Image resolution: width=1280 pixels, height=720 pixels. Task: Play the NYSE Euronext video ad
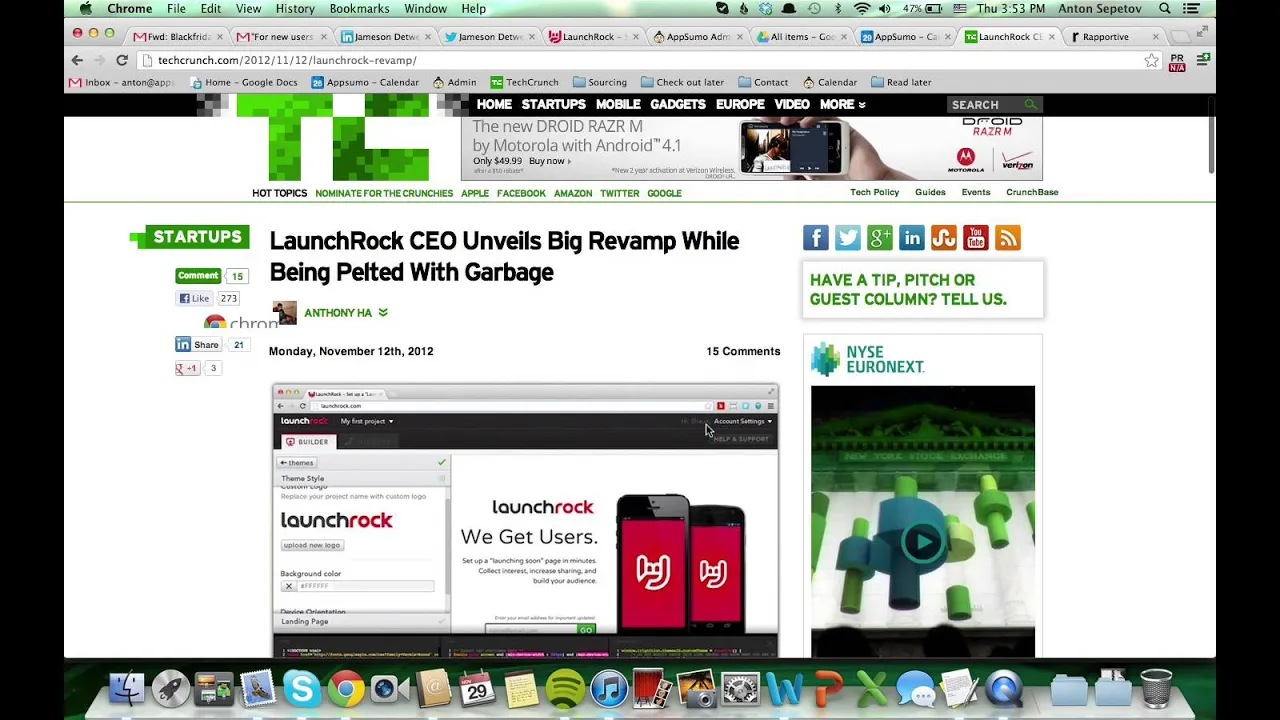(x=922, y=542)
